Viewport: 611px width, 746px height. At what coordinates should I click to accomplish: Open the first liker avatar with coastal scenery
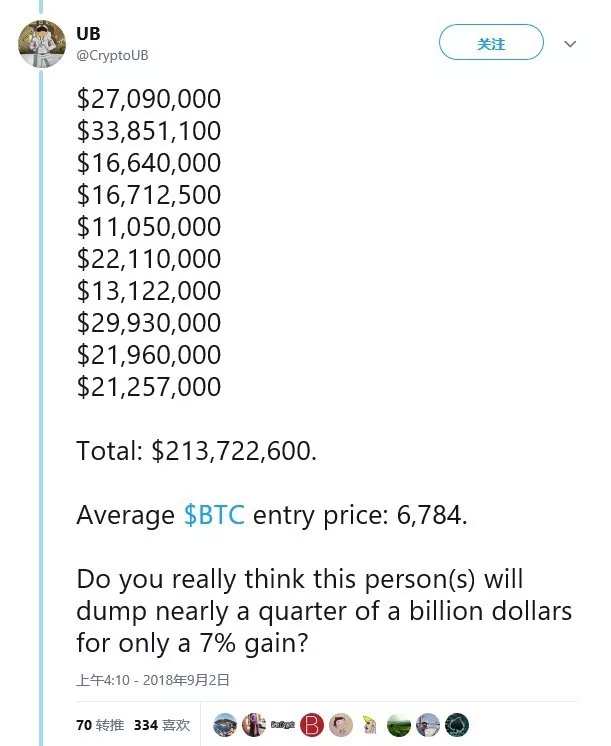[x=225, y=725]
